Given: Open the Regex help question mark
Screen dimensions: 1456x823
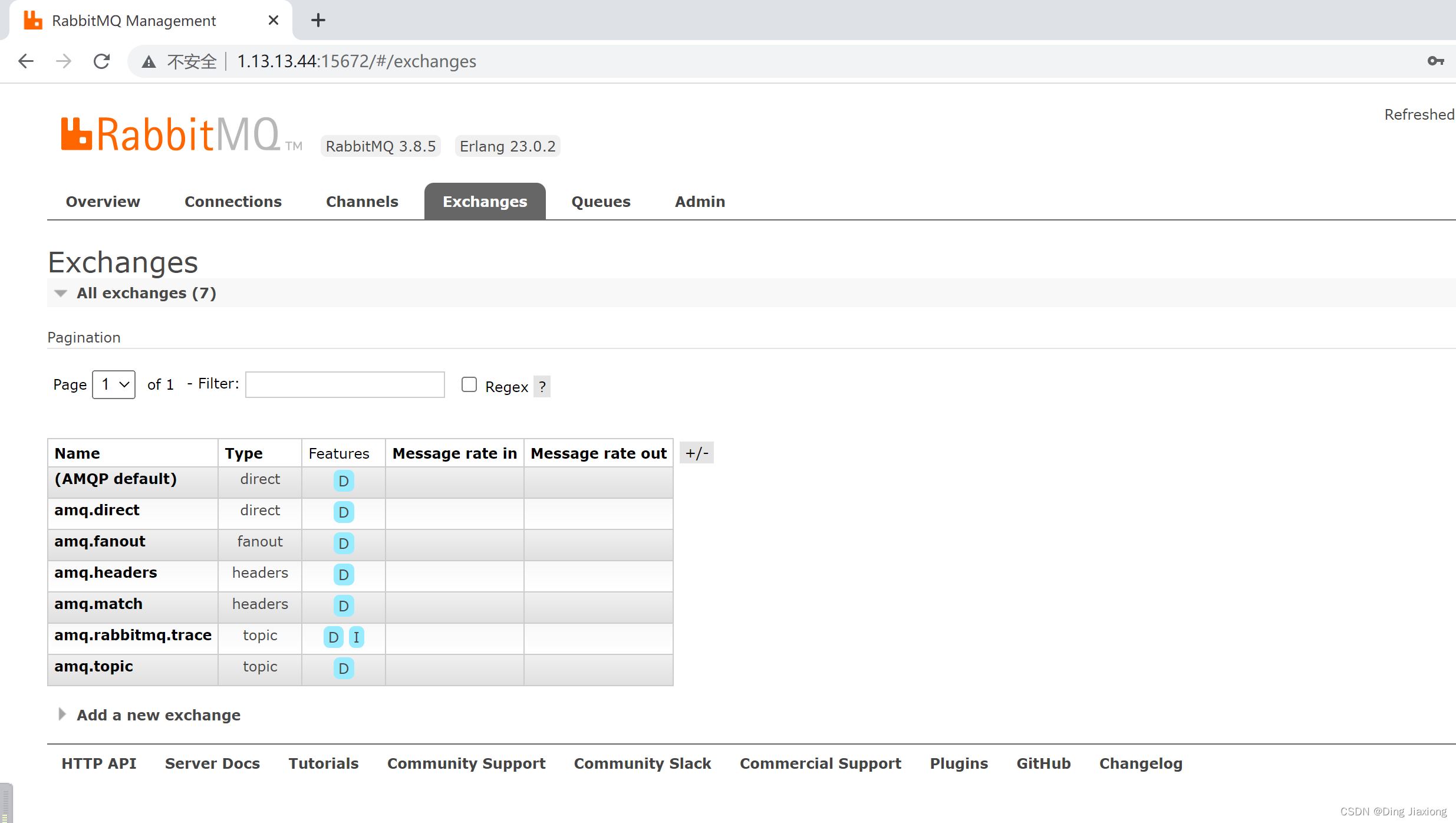Looking at the screenshot, I should coord(542,386).
